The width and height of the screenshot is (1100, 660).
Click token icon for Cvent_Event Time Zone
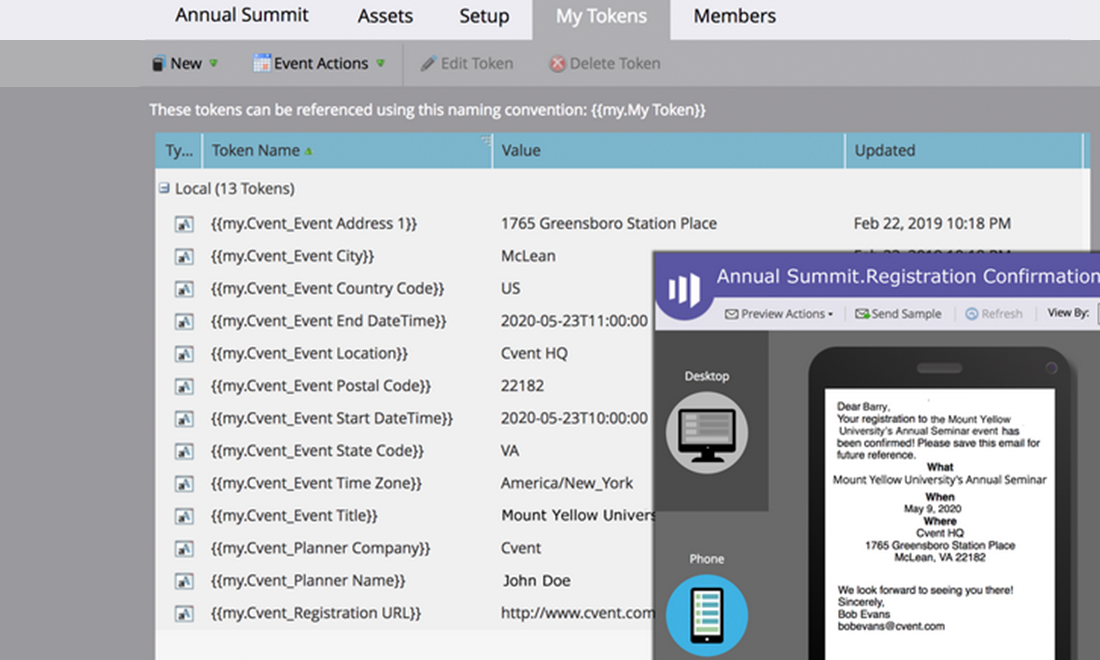coord(184,484)
